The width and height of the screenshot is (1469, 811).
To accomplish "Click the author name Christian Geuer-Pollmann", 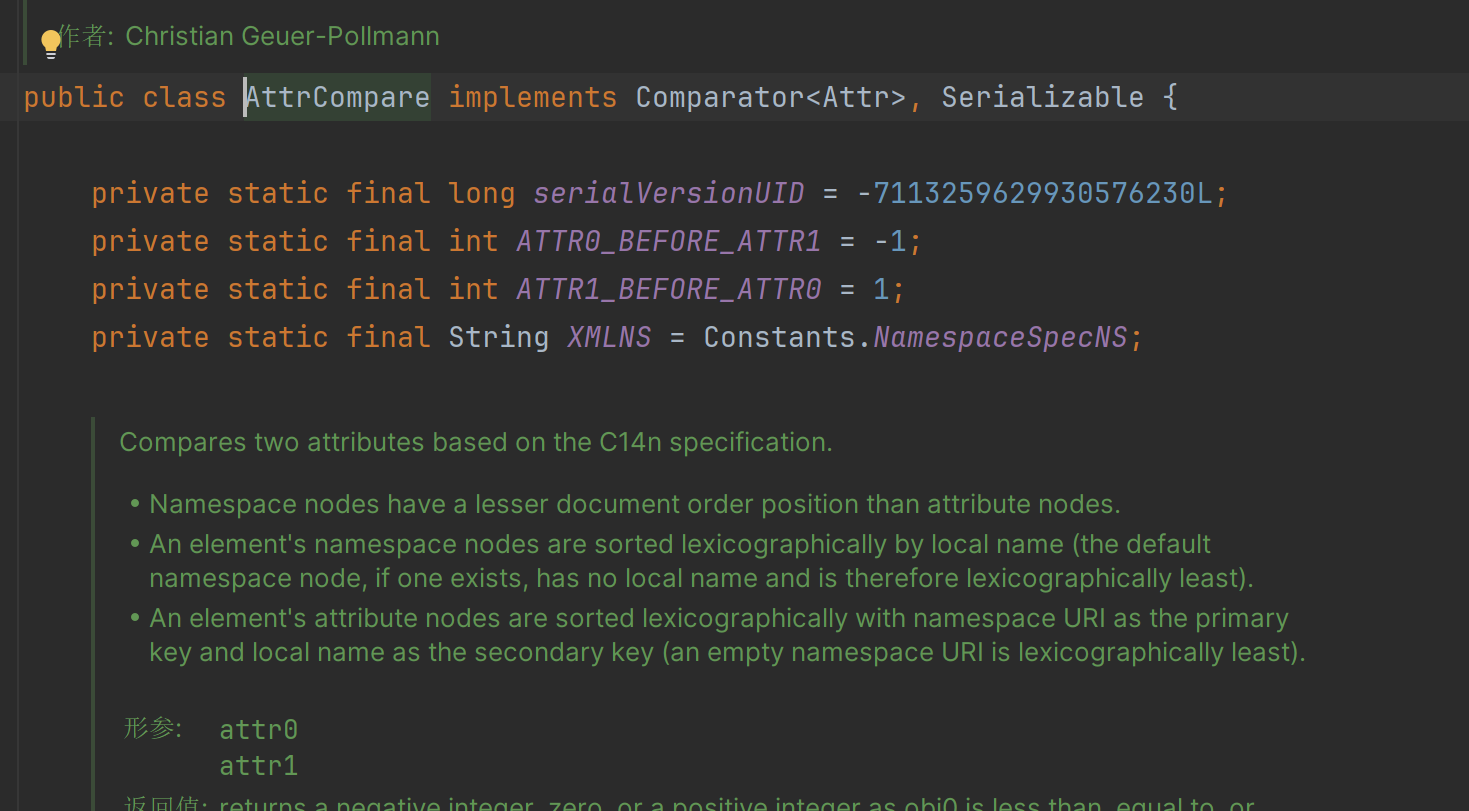I will coord(282,37).
